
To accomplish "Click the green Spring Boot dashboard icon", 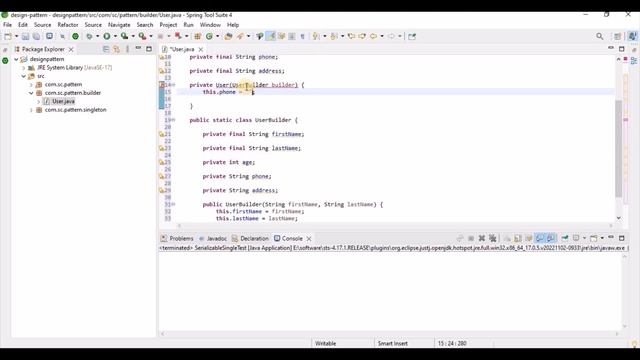I will [x=76, y=36].
